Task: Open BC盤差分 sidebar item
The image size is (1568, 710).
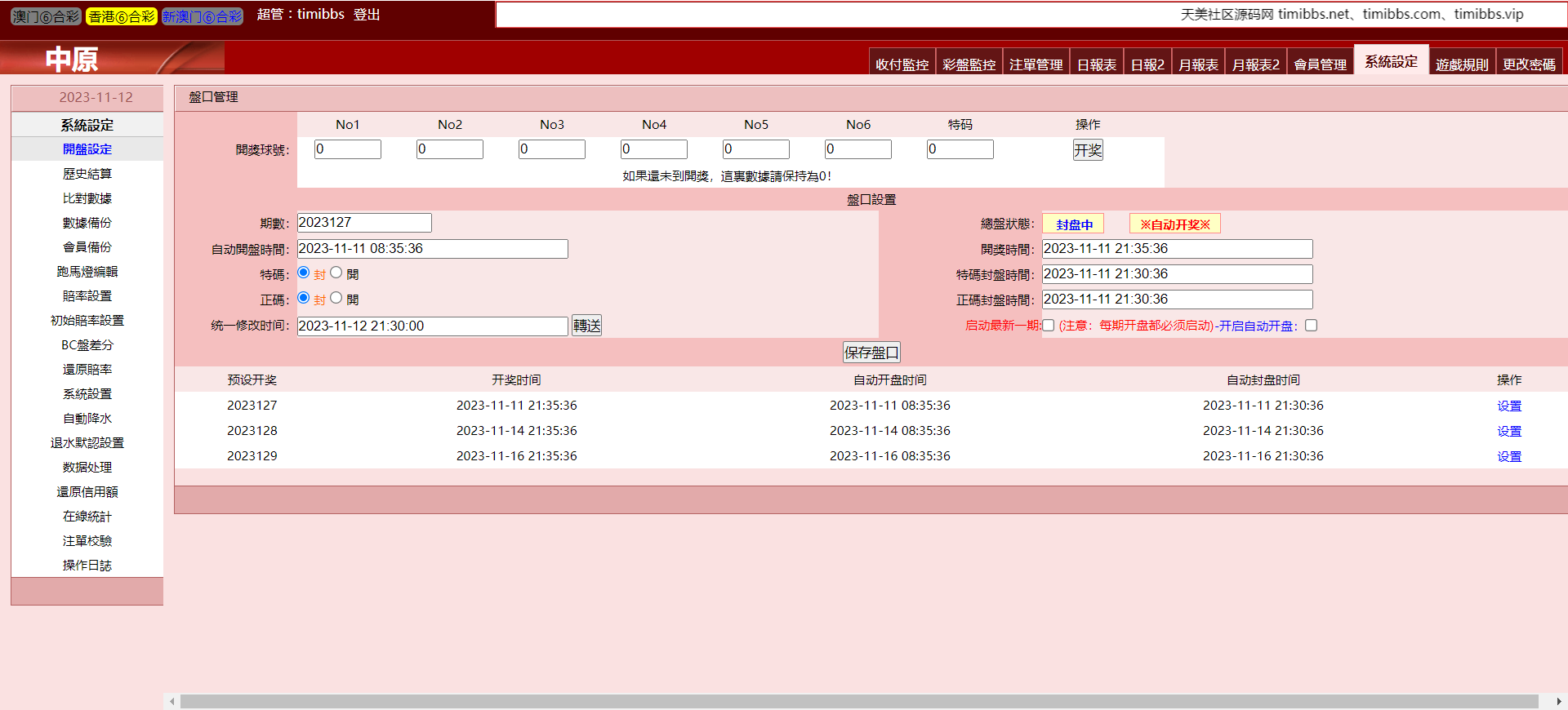Action: click(x=87, y=345)
